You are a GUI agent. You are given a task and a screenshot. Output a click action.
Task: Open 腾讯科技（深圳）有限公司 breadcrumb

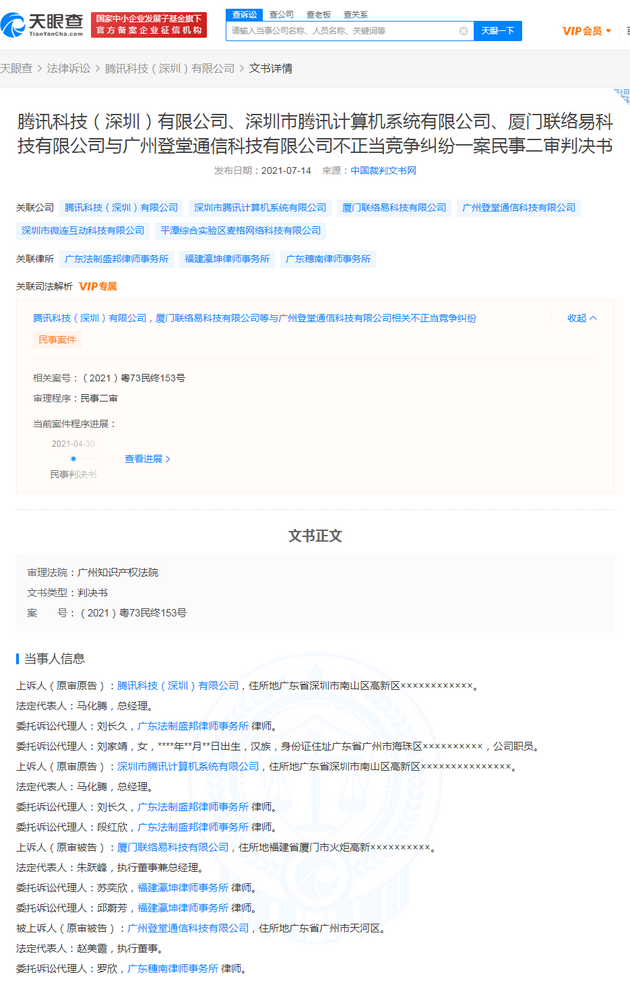[170, 68]
